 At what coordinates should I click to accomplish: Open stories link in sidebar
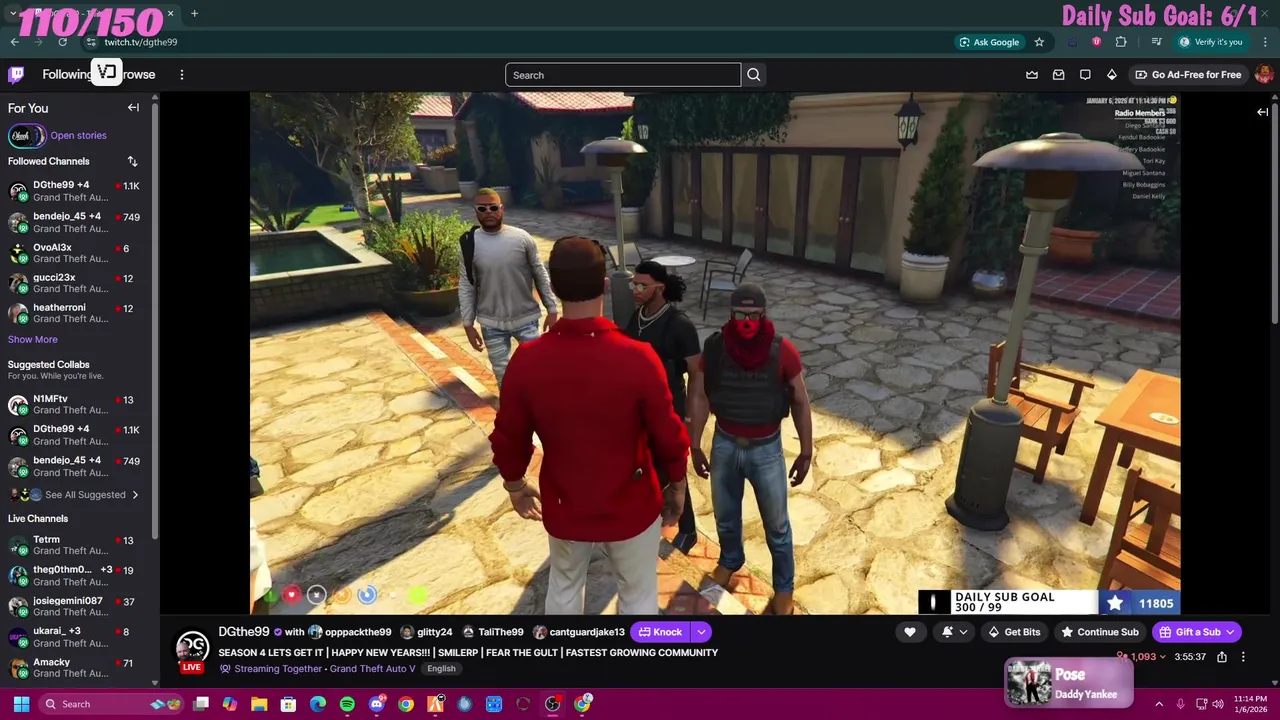(x=78, y=136)
